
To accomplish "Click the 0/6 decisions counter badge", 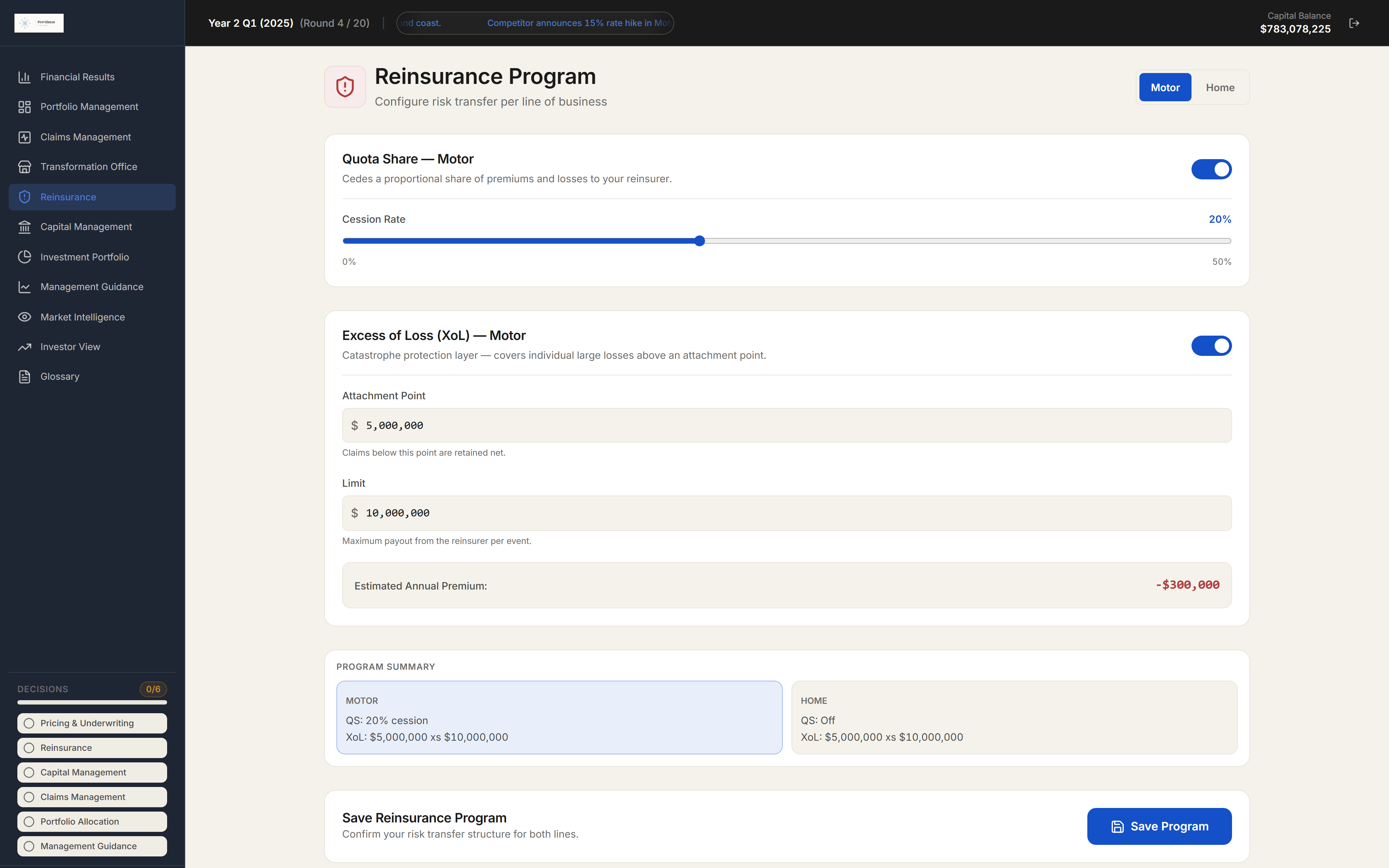I will [153, 689].
